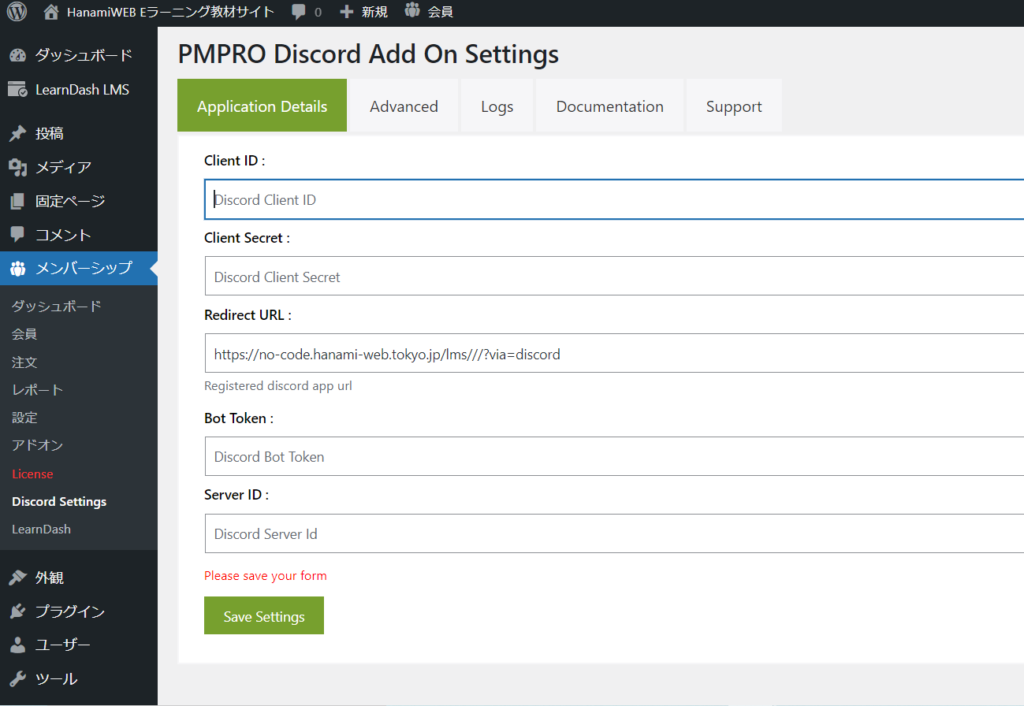Image resolution: width=1024 pixels, height=706 pixels.
Task: Click the Discord Client Secret field
Action: tap(614, 276)
